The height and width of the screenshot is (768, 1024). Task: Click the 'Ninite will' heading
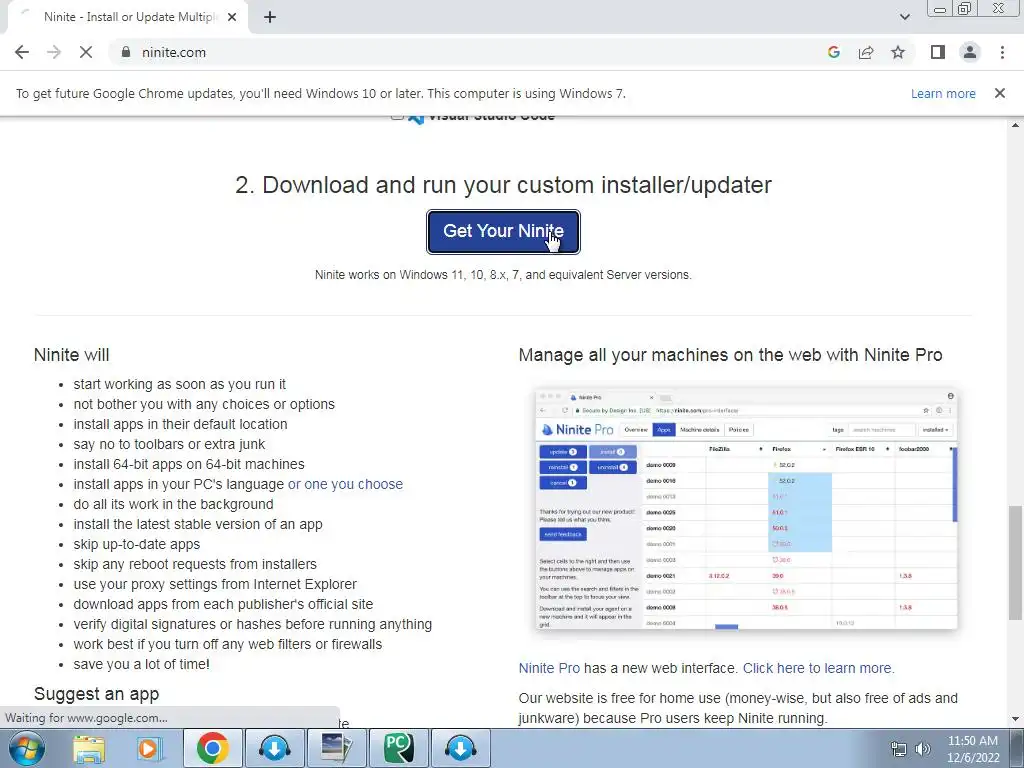72,355
